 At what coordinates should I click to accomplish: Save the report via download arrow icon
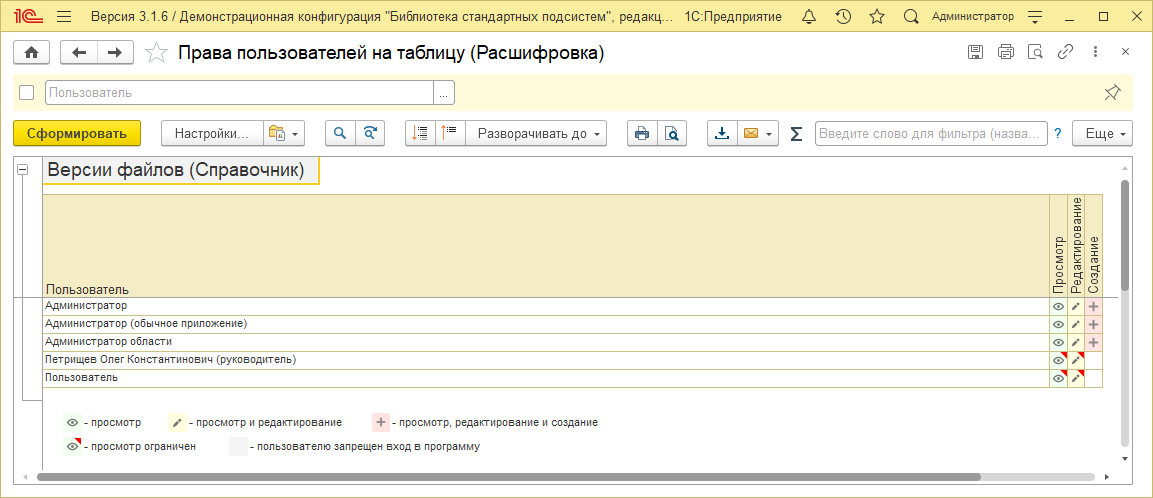coord(722,134)
